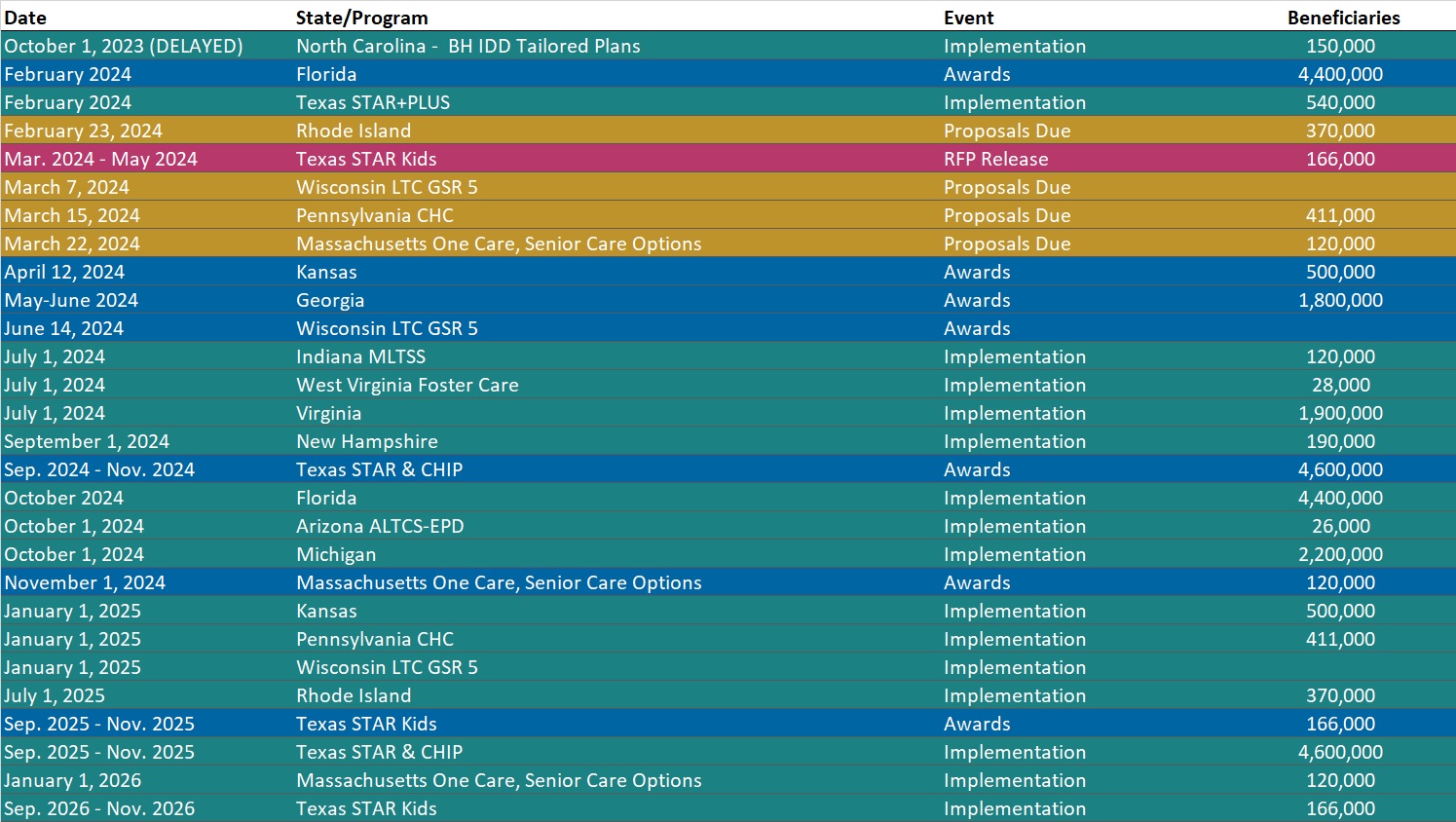
Task: Click the January 1, 2026 date cell
Action: (72, 780)
